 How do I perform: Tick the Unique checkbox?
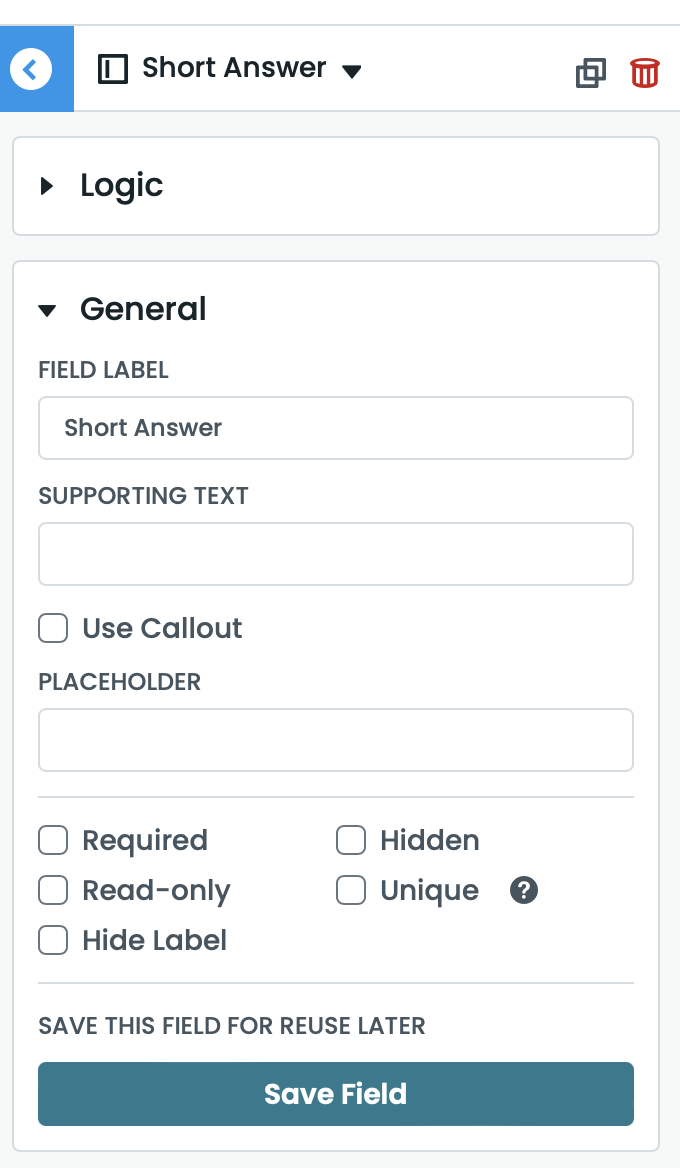(x=351, y=890)
